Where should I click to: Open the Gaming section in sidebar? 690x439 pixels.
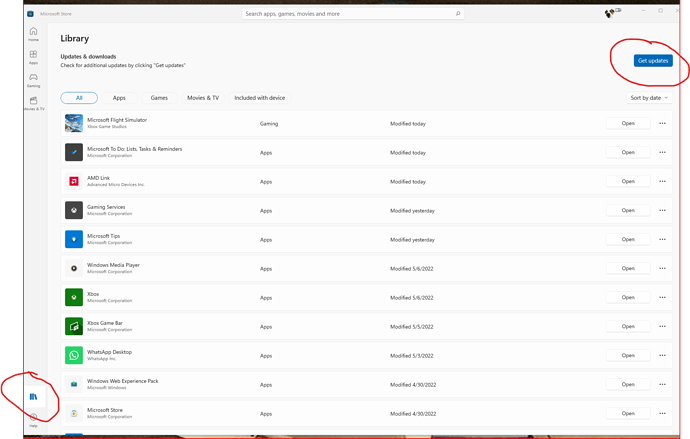tap(33, 80)
